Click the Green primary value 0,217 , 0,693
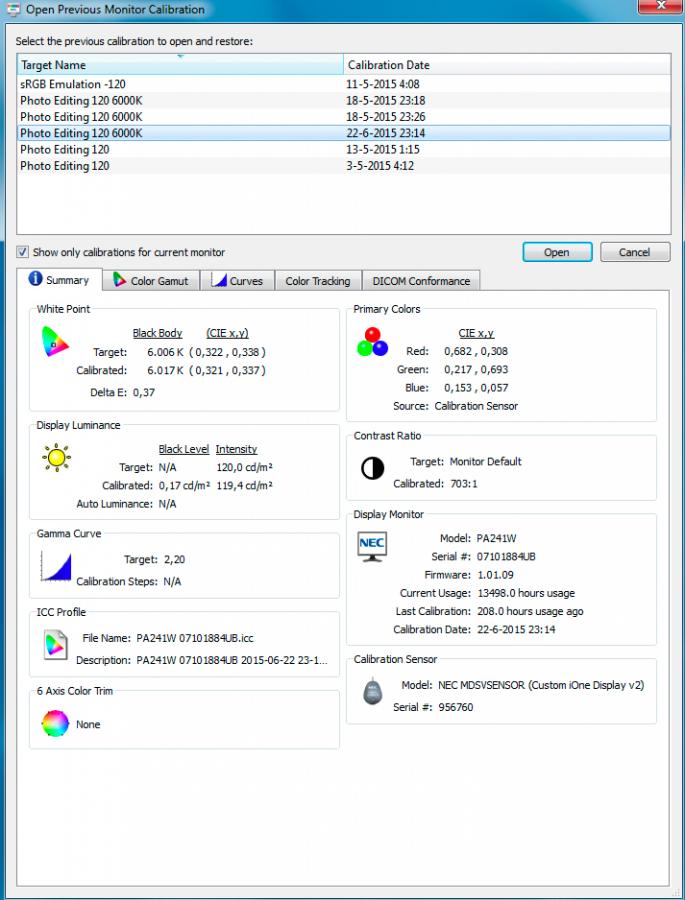 tap(476, 370)
